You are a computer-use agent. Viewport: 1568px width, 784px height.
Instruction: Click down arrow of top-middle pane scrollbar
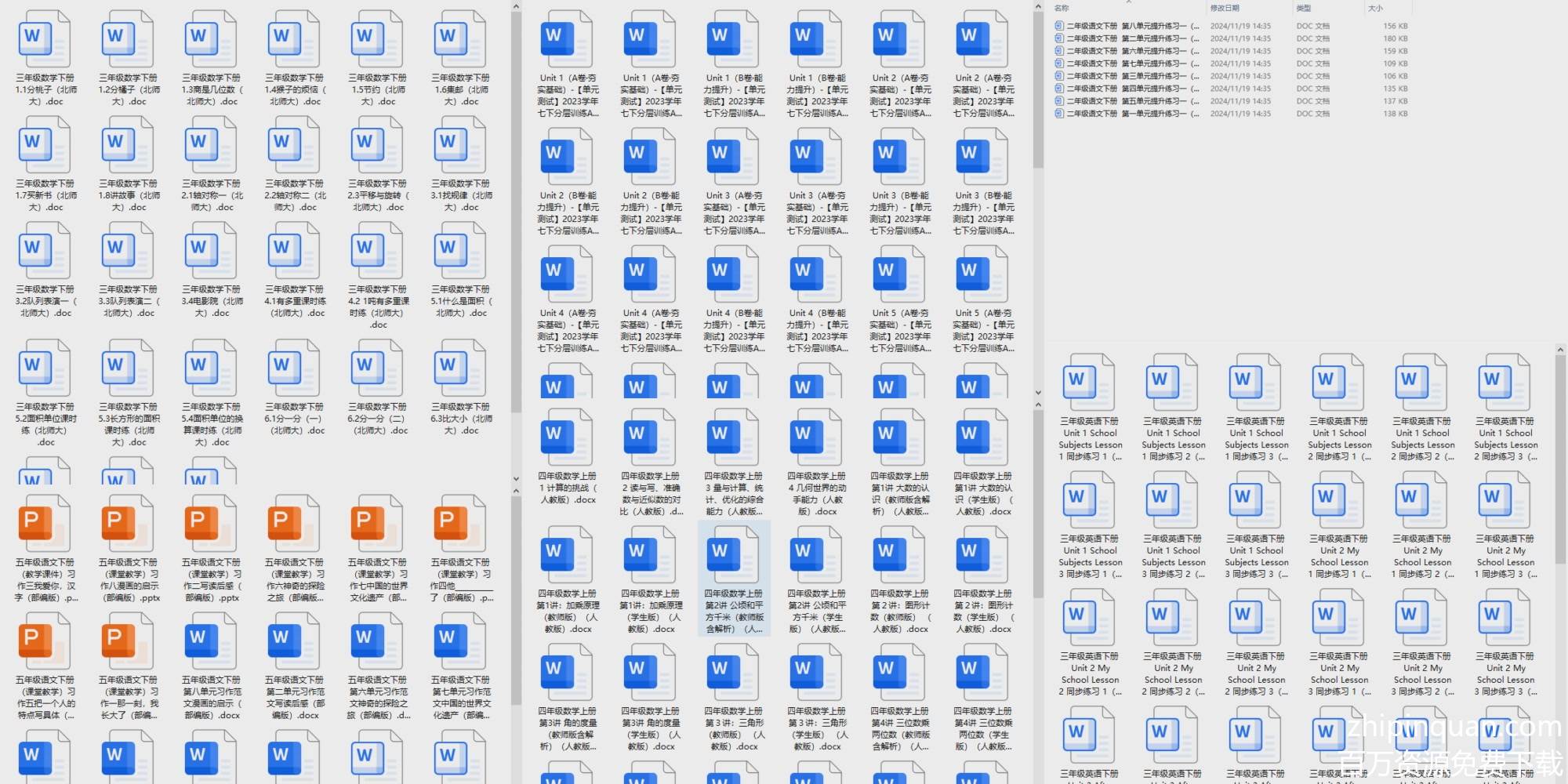pyautogui.click(x=1038, y=393)
